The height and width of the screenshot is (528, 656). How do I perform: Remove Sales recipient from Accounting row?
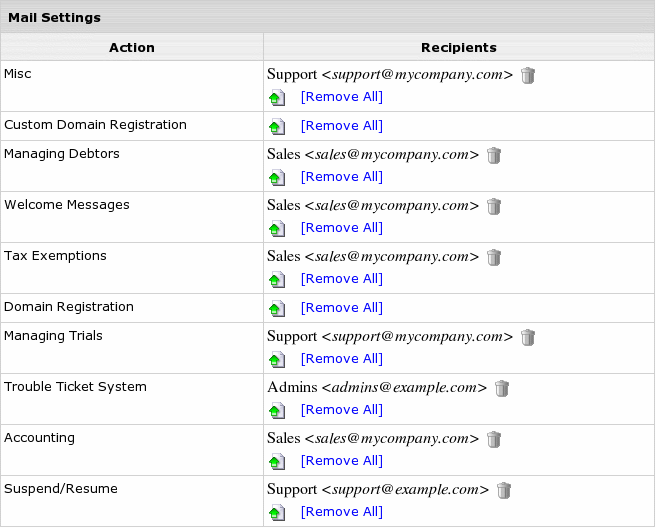pyautogui.click(x=494, y=440)
